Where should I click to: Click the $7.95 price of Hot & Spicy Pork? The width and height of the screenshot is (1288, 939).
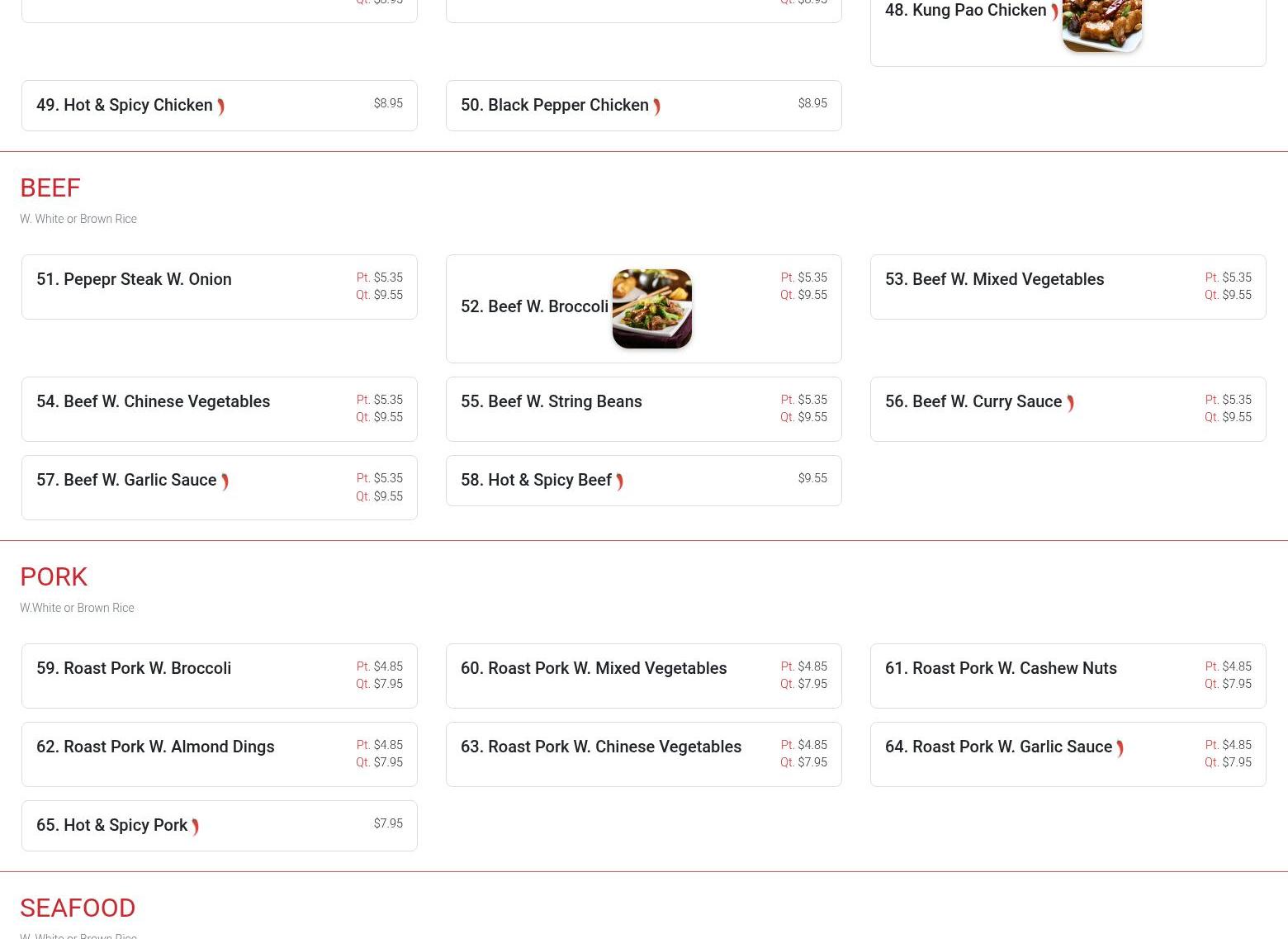[388, 823]
